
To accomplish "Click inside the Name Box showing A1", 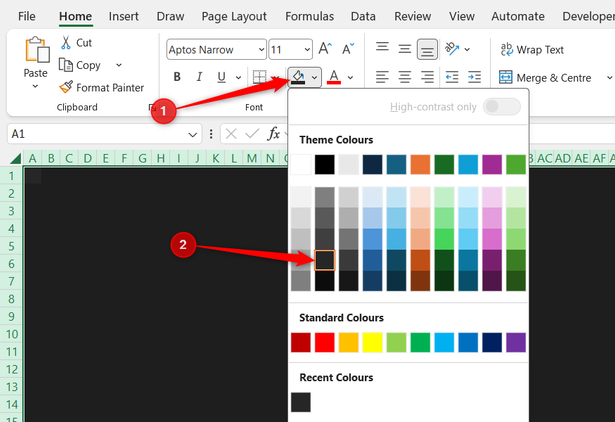I will [x=98, y=134].
